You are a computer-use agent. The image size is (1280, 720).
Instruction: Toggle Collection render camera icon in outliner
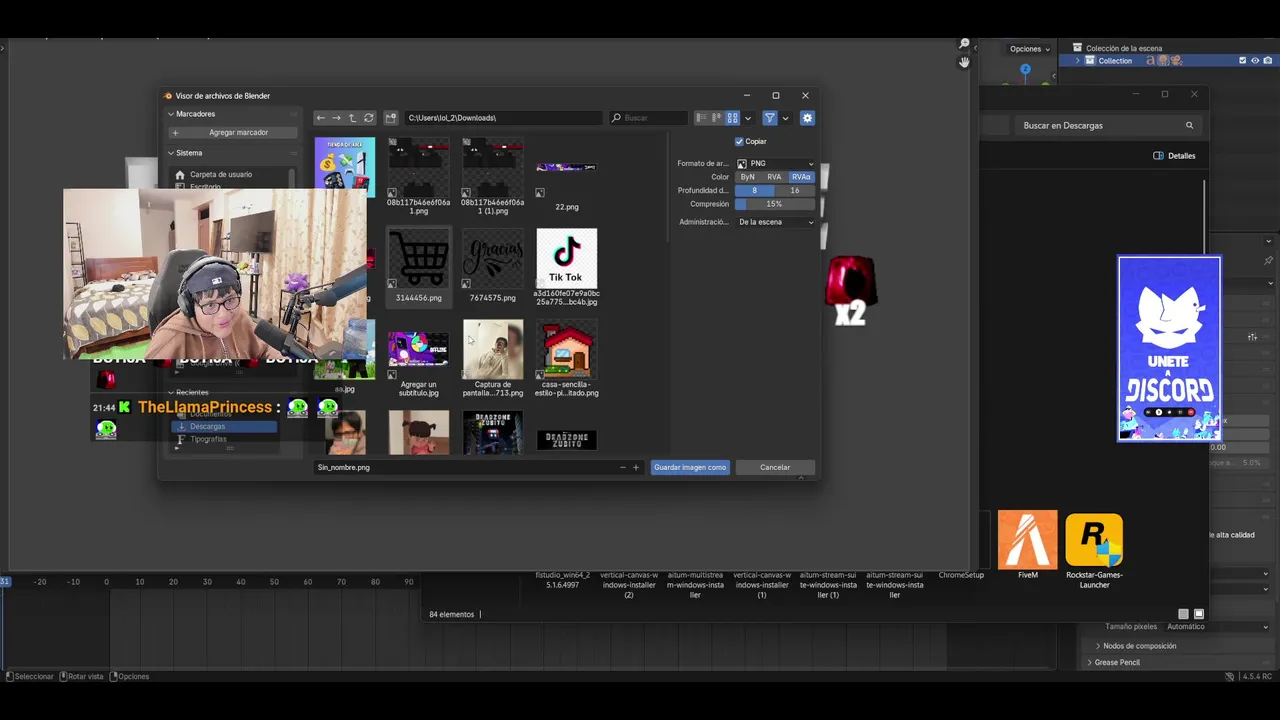(1268, 61)
